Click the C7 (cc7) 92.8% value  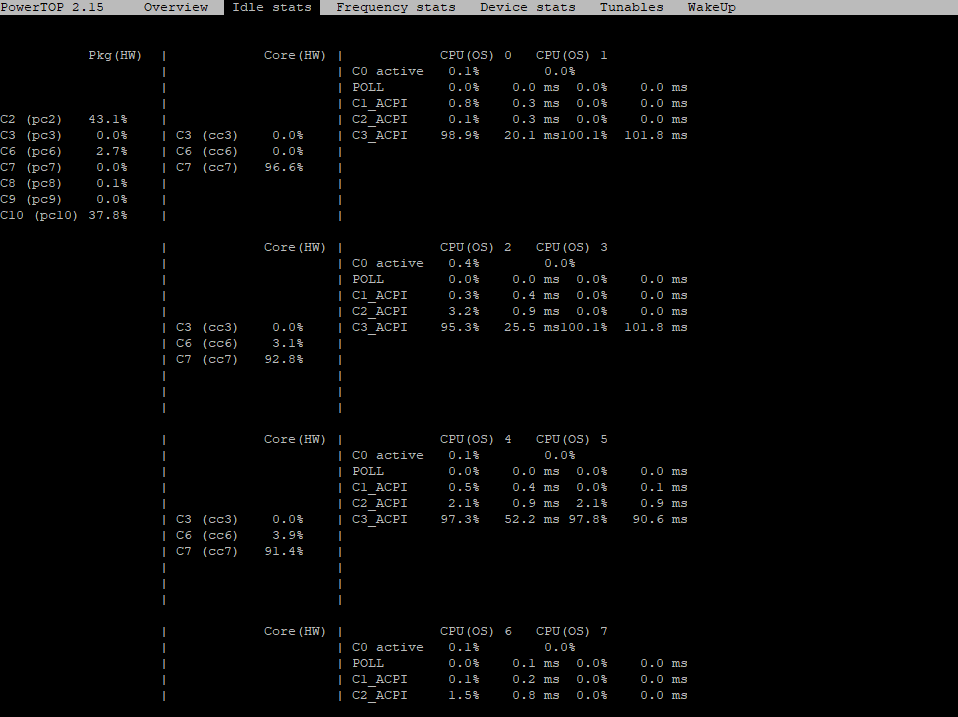pyautogui.click(x=283, y=359)
